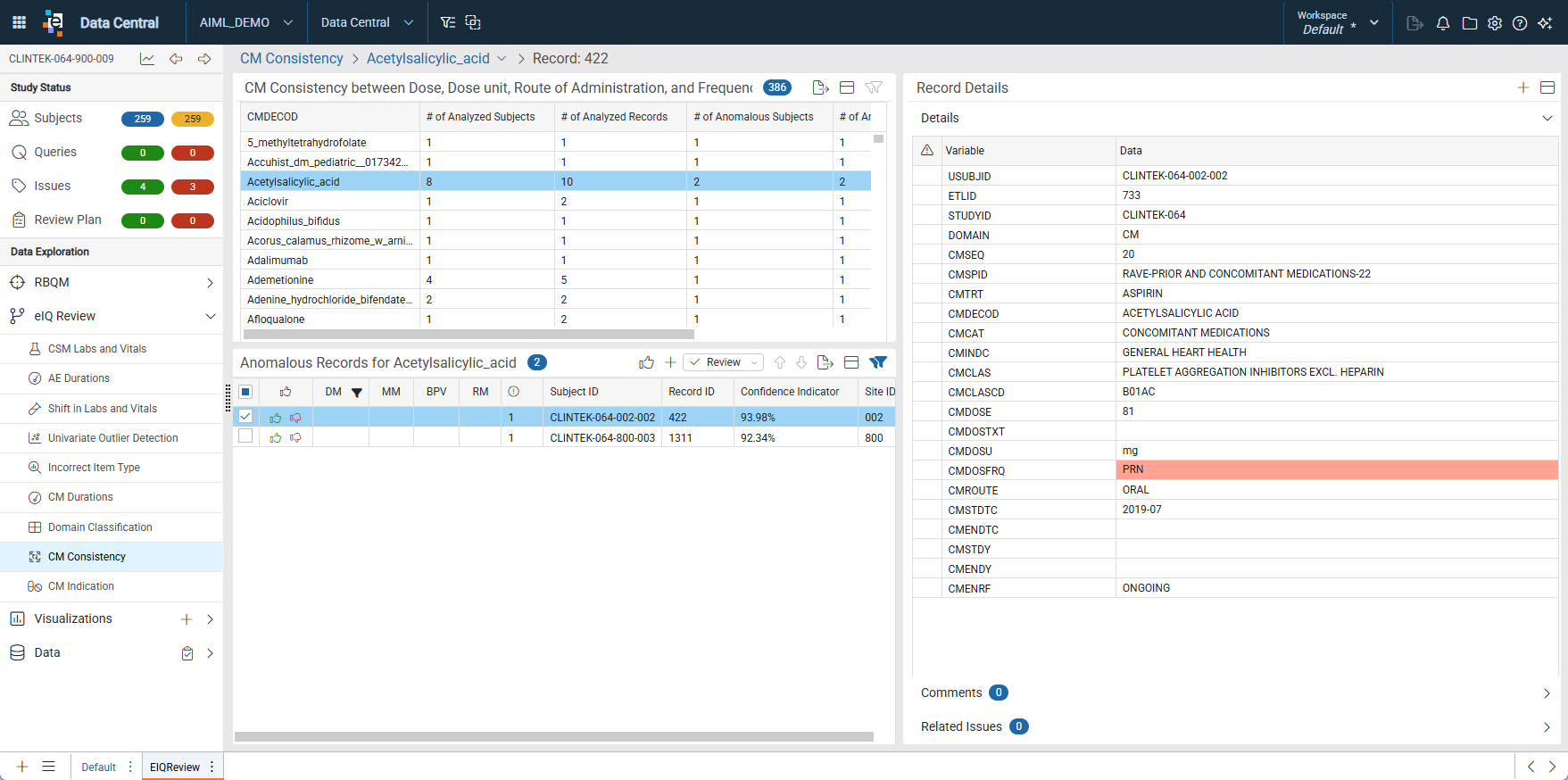
Task: Click thumbs down on record 1311
Action: [295, 438]
